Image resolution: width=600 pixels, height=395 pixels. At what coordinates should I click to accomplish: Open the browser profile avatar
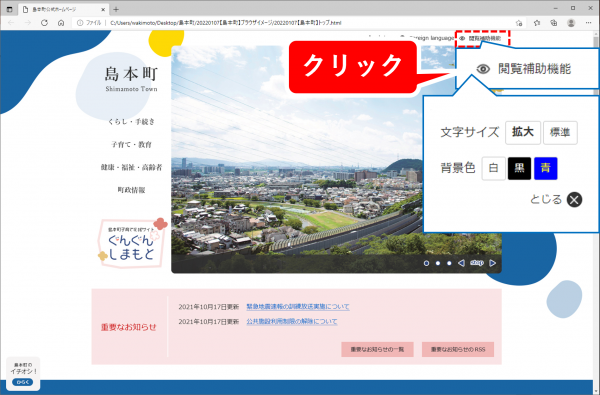tap(571, 23)
